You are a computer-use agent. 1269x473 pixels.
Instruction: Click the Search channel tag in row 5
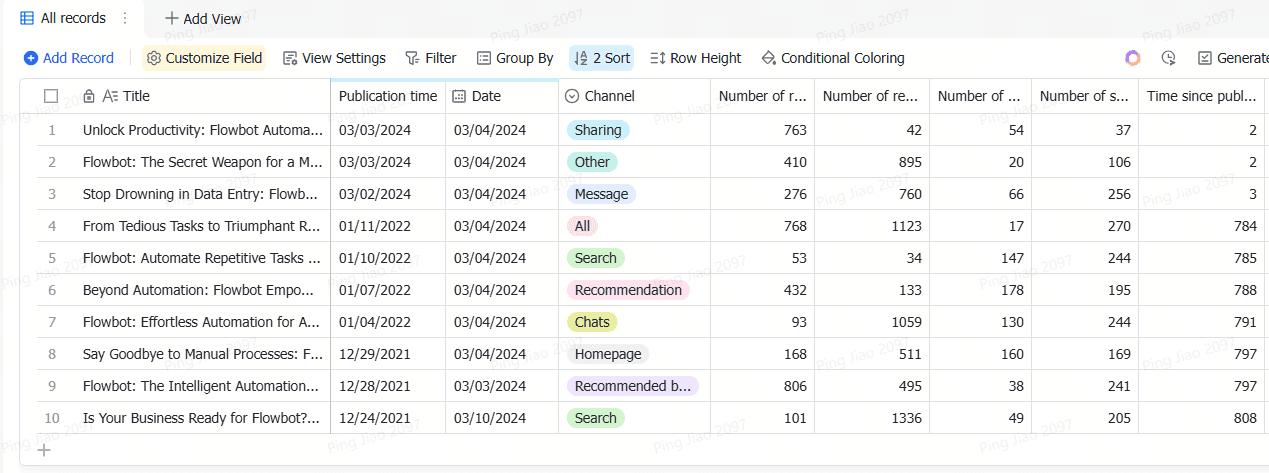pyautogui.click(x=595, y=258)
